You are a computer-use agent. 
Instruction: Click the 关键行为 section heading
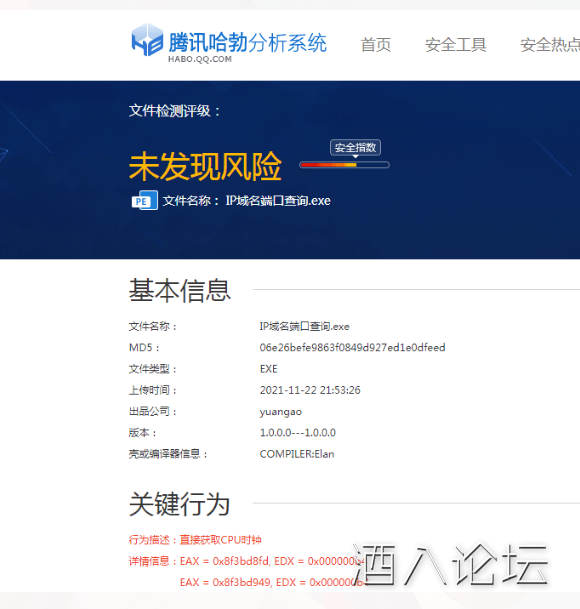tap(179, 504)
